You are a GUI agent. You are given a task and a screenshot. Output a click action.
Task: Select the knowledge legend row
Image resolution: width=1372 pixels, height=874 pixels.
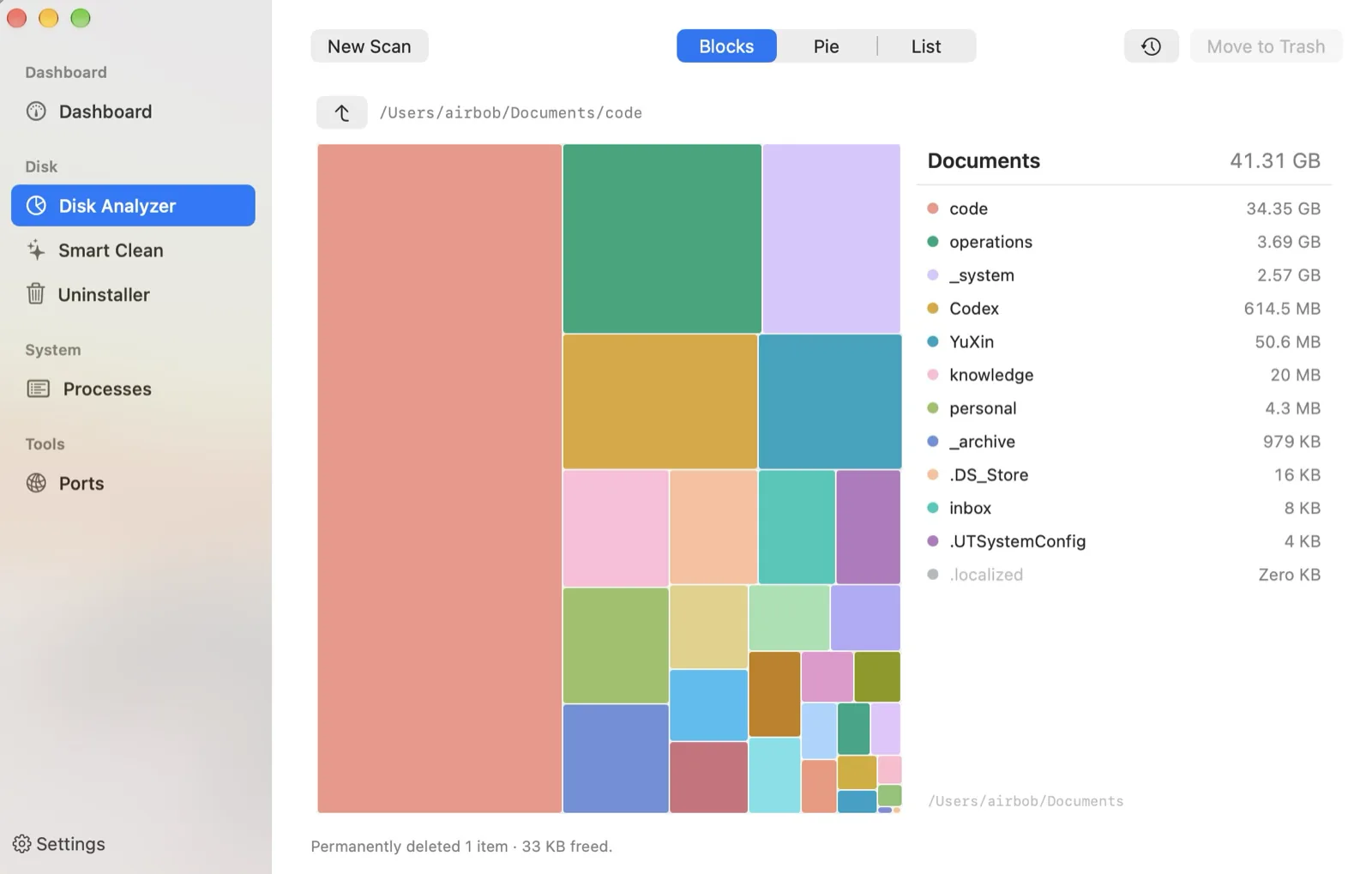coord(1123,375)
